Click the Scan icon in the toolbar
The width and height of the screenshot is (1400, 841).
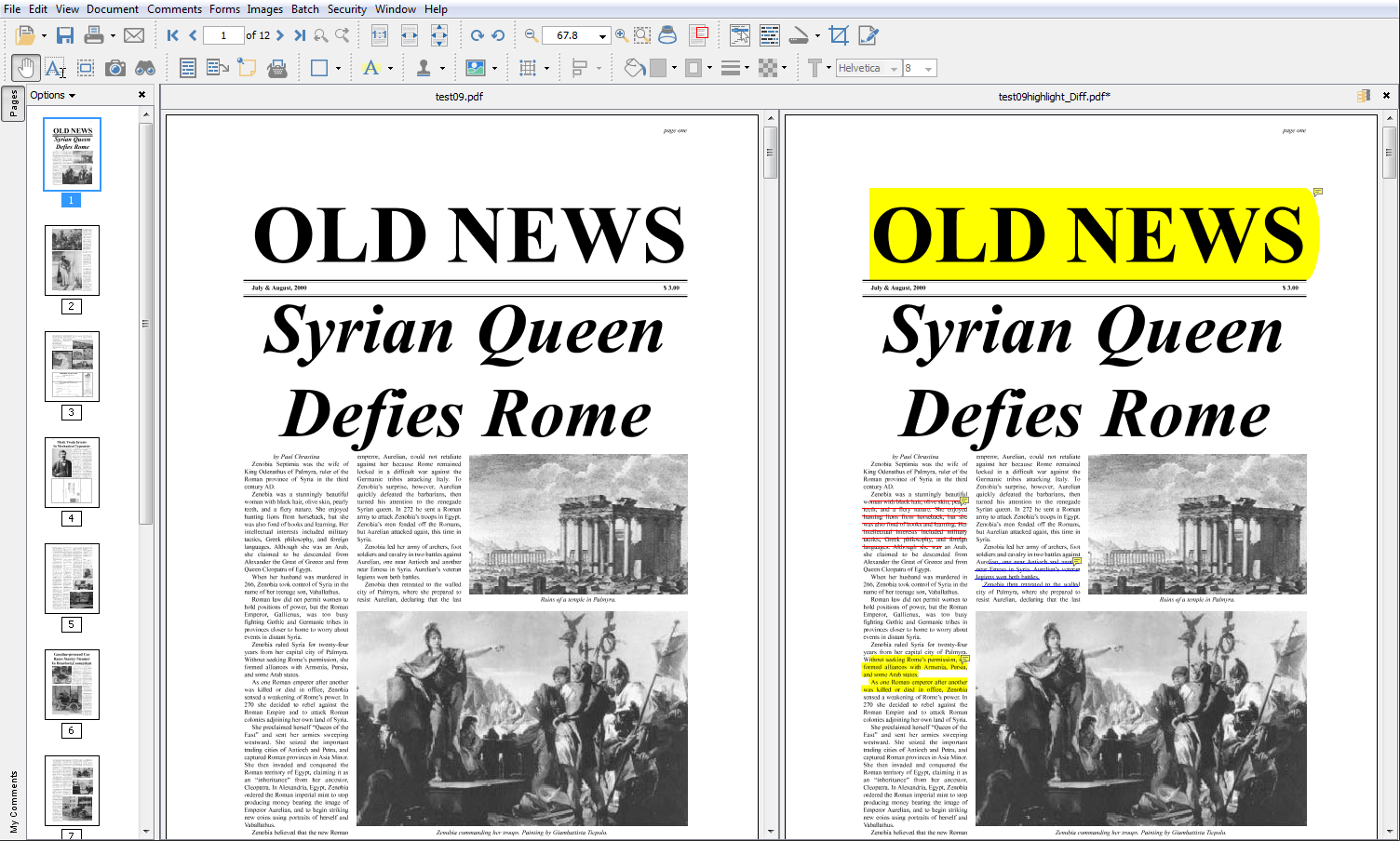(799, 35)
